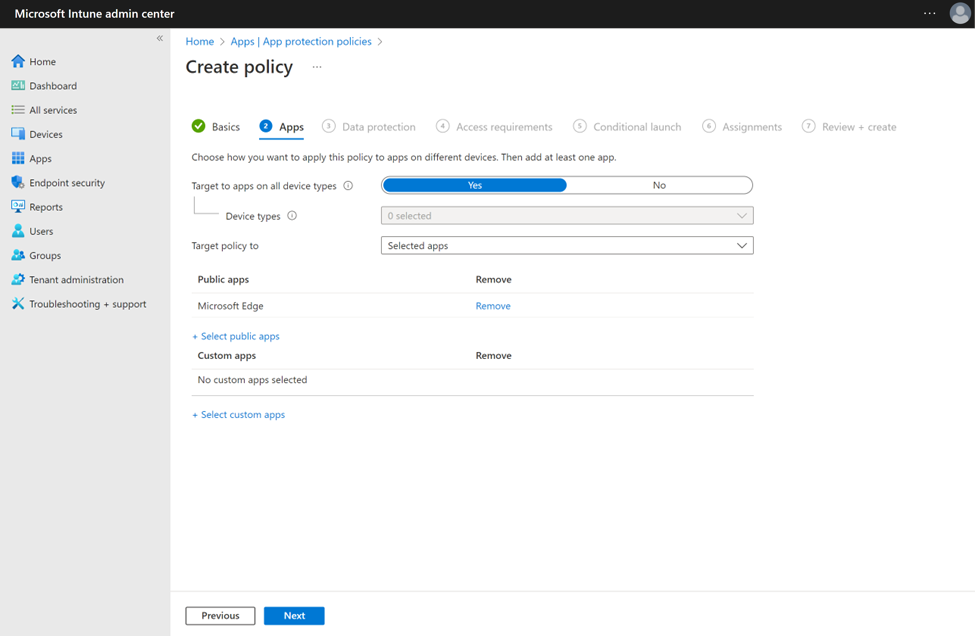This screenshot has height=636, width=975.
Task: Open All services from the navigation pane
Action: 58,110
